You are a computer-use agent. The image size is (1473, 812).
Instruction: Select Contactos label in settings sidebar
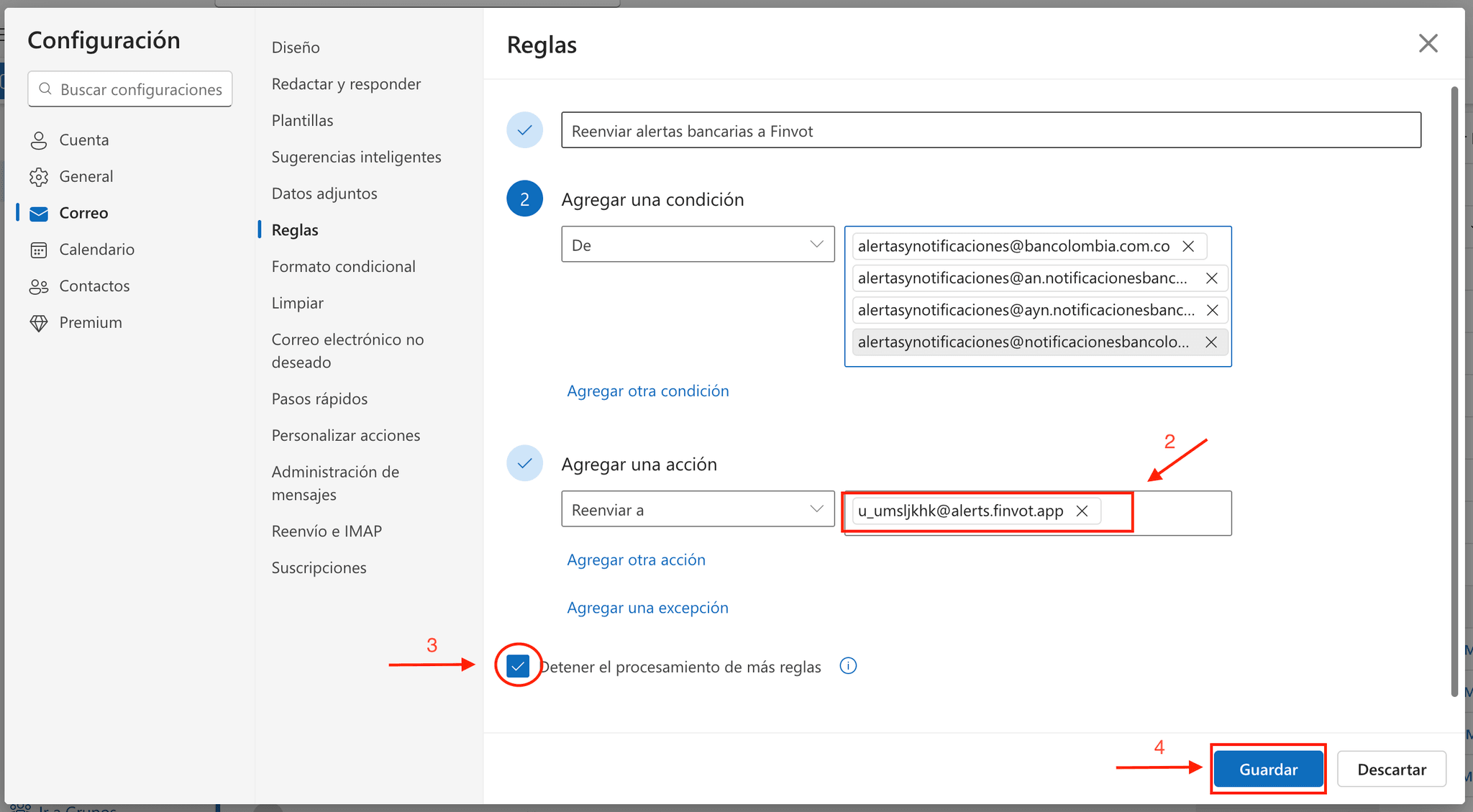[x=94, y=286]
